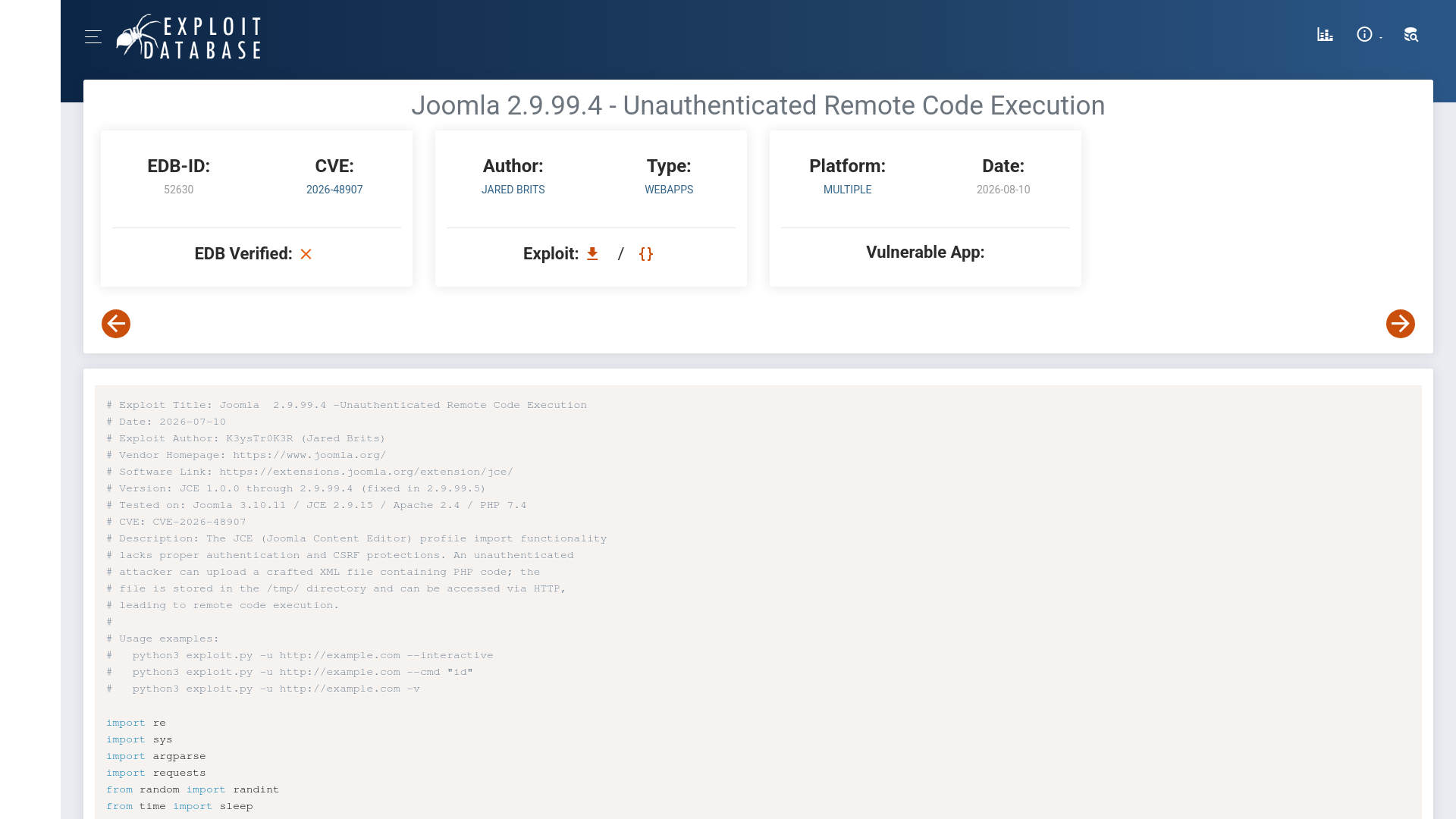Click the 'import sys' code line
The width and height of the screenshot is (1456, 819).
(x=140, y=739)
